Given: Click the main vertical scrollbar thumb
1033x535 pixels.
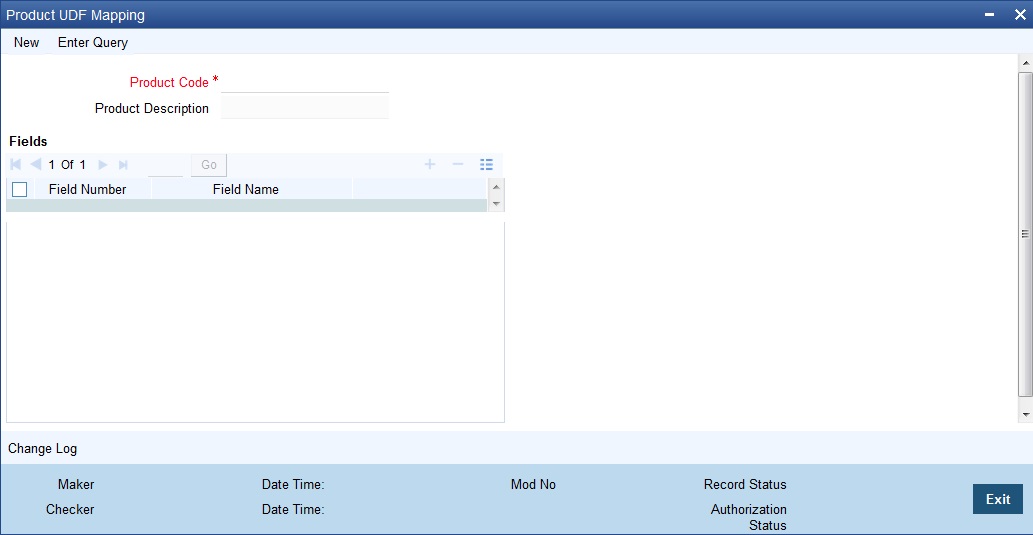Looking at the screenshot, I should click(x=1025, y=234).
